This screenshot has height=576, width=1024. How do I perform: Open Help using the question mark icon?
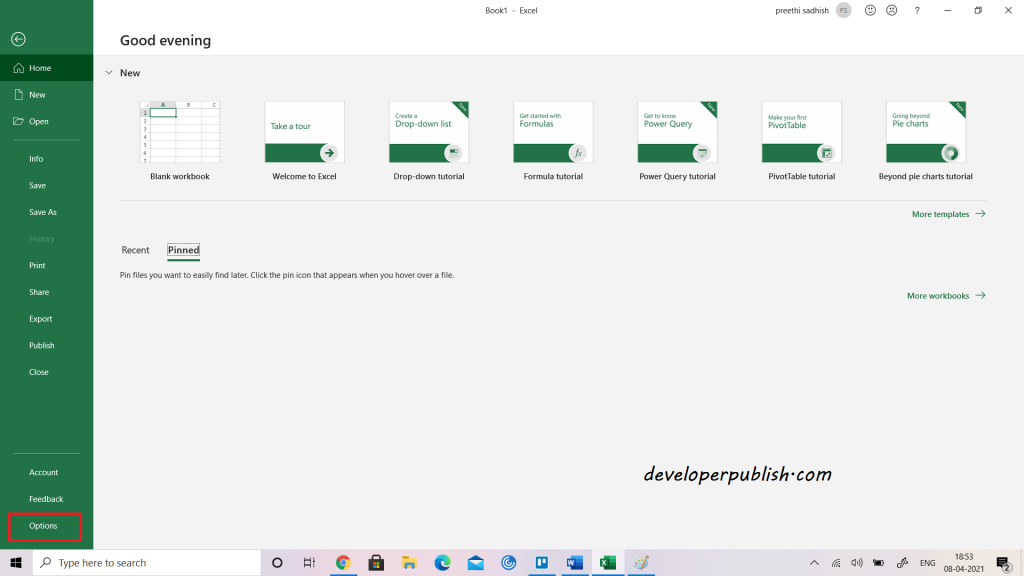tap(917, 10)
